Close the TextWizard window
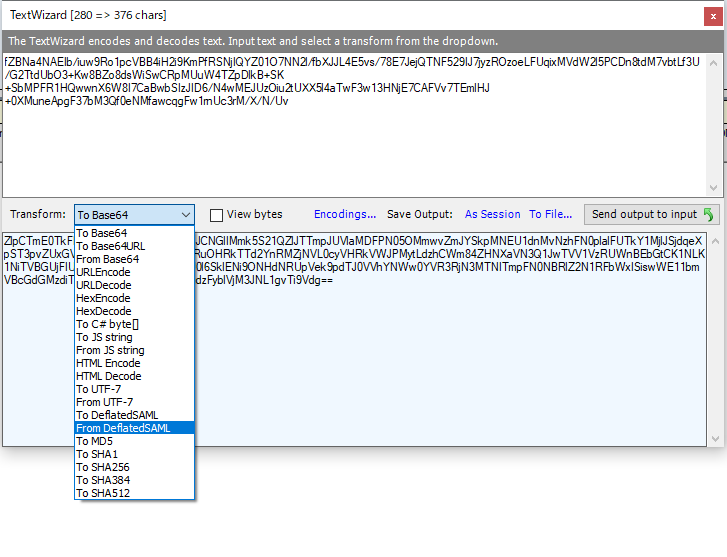 click(x=713, y=16)
